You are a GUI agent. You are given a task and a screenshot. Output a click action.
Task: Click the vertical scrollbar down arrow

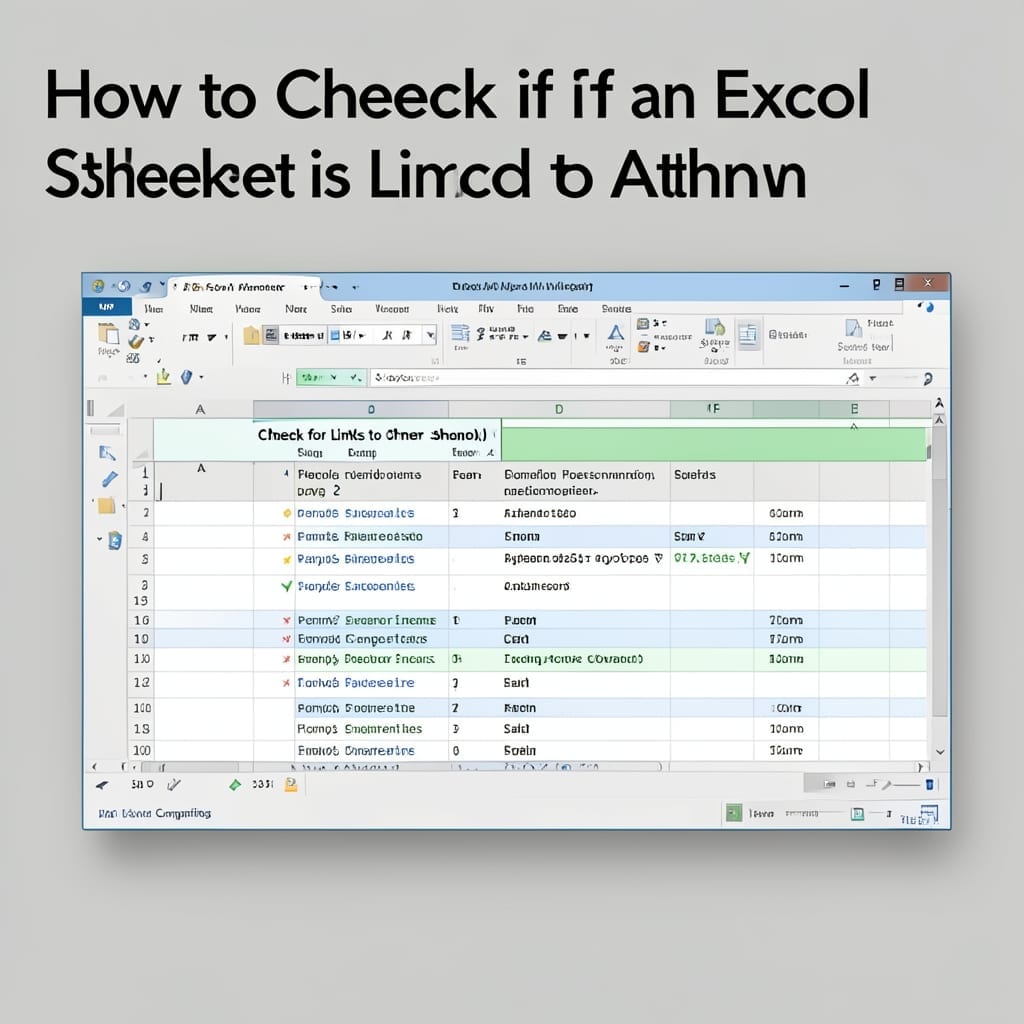(x=940, y=752)
